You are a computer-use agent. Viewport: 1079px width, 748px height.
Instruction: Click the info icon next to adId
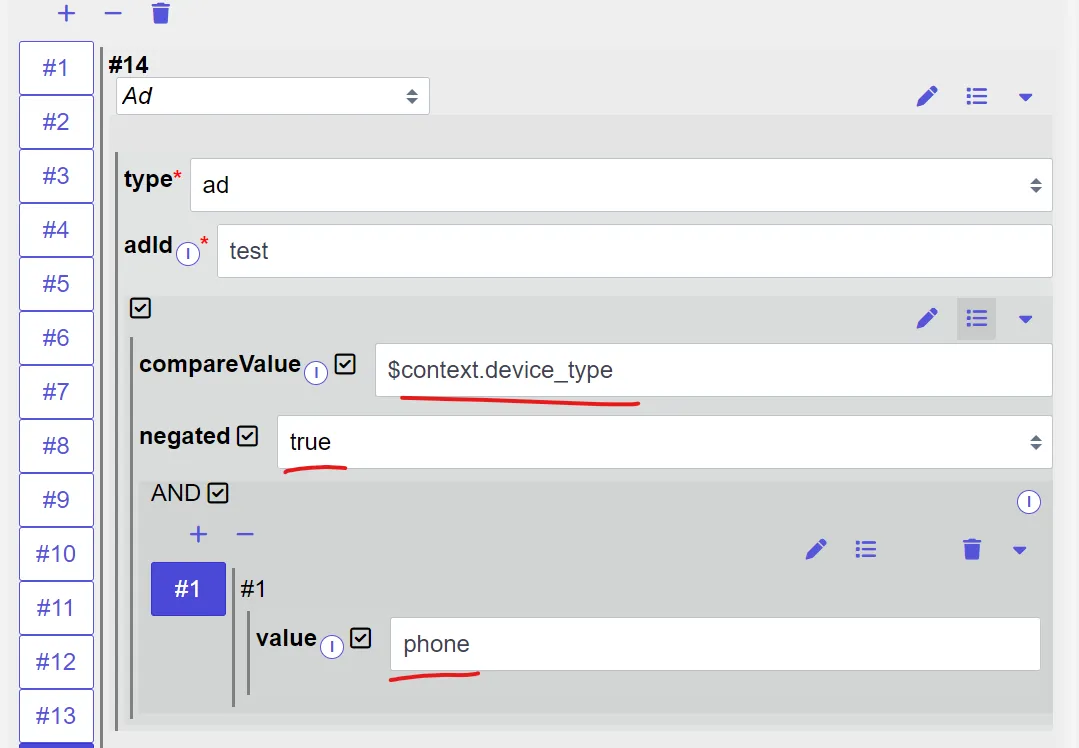tap(188, 253)
